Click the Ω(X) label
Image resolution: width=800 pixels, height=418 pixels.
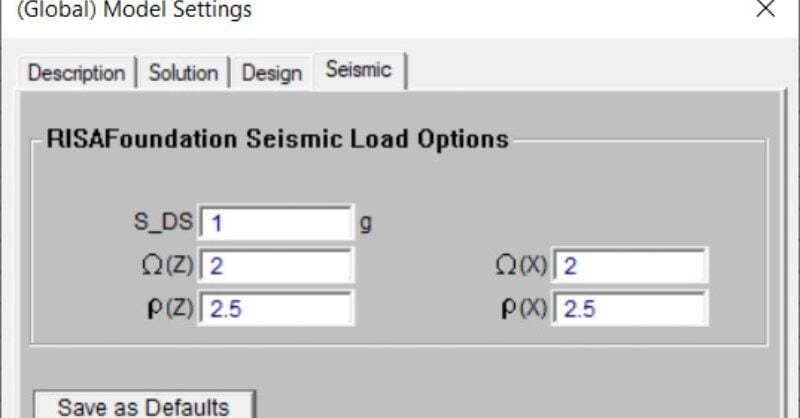522,266
